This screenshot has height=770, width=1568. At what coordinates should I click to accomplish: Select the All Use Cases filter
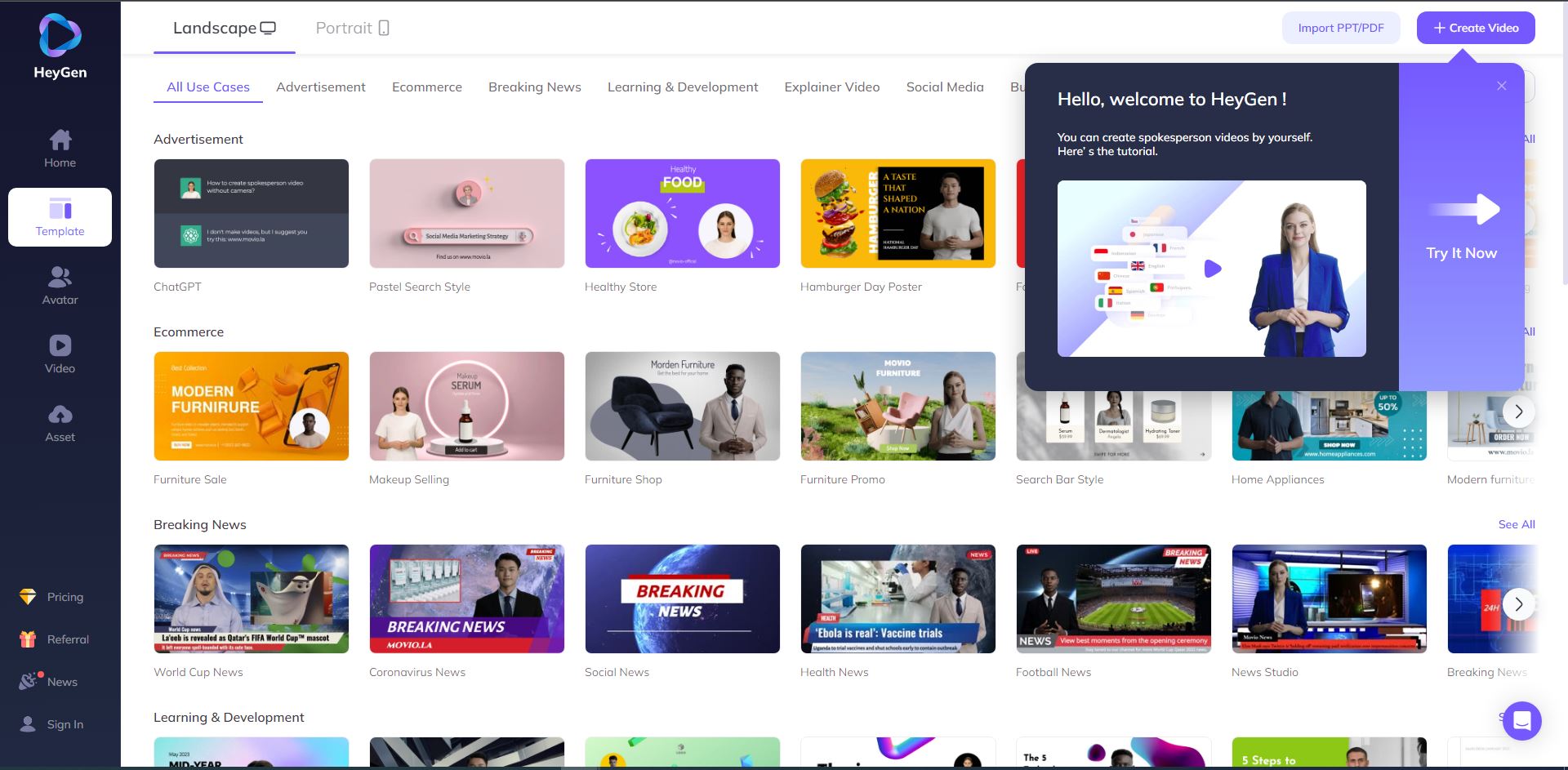(x=208, y=87)
